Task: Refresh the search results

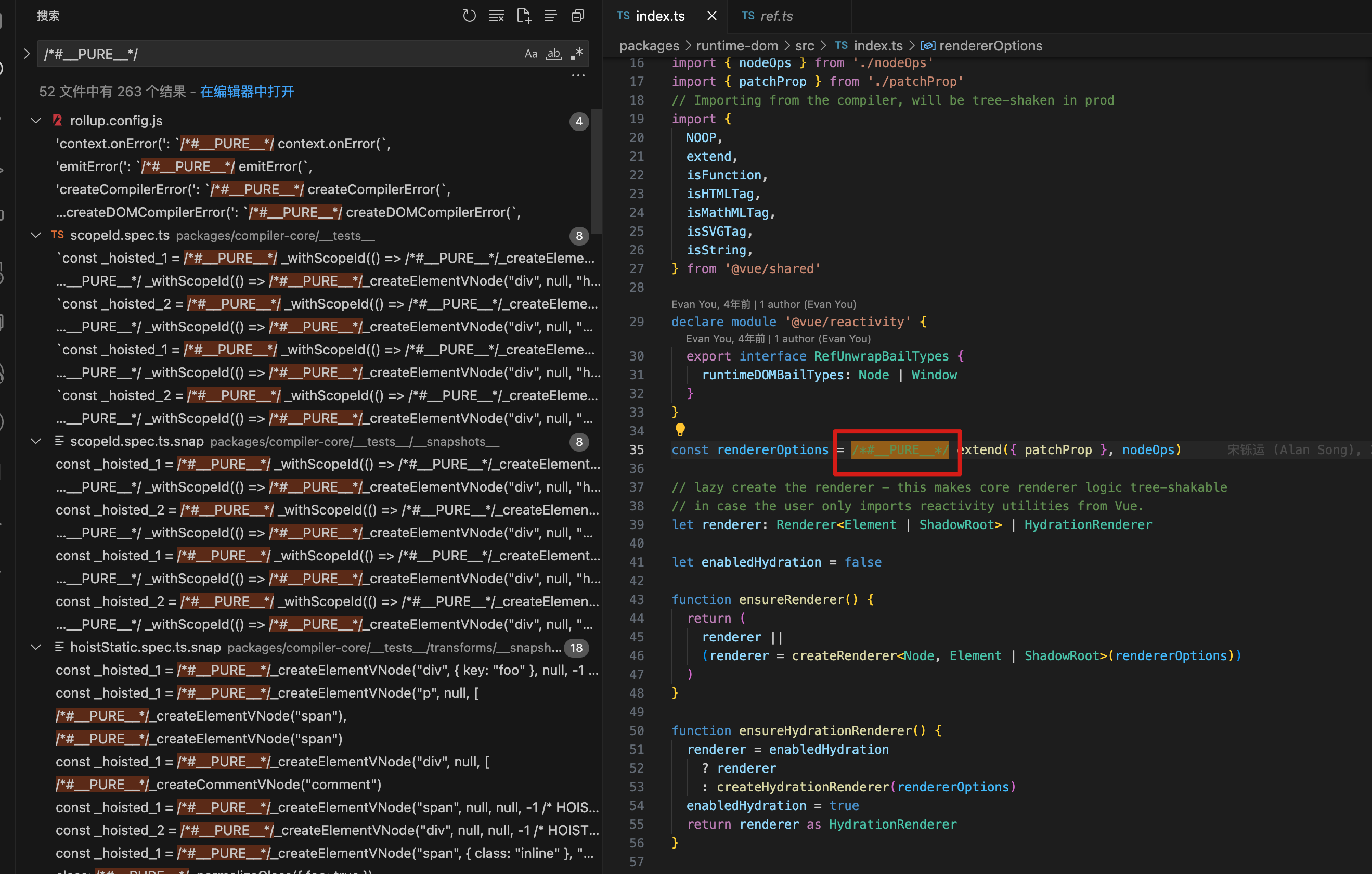Action: tap(469, 16)
